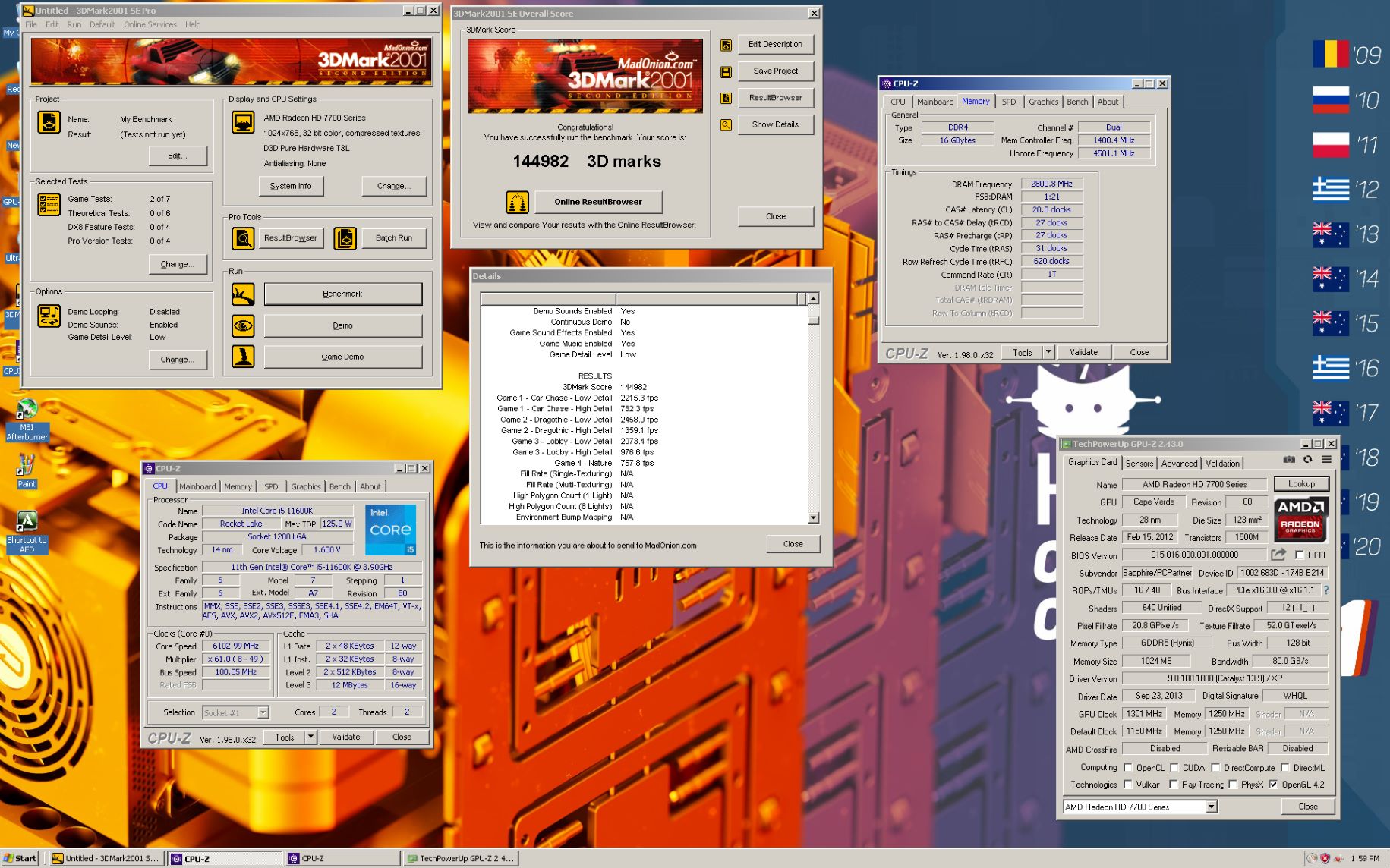This screenshot has height=868, width=1390.
Task: Click GPU-Z screenshot camera icon
Action: (1289, 460)
